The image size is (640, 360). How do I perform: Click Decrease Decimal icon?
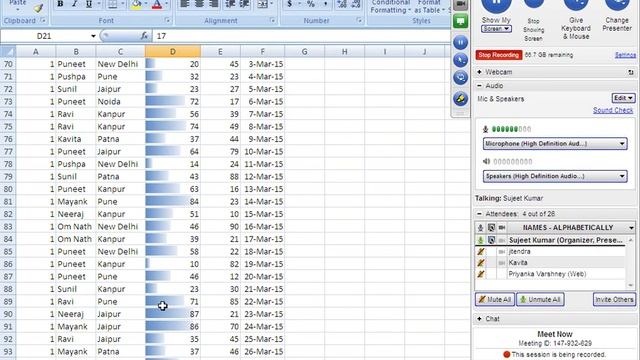click(356, 4)
